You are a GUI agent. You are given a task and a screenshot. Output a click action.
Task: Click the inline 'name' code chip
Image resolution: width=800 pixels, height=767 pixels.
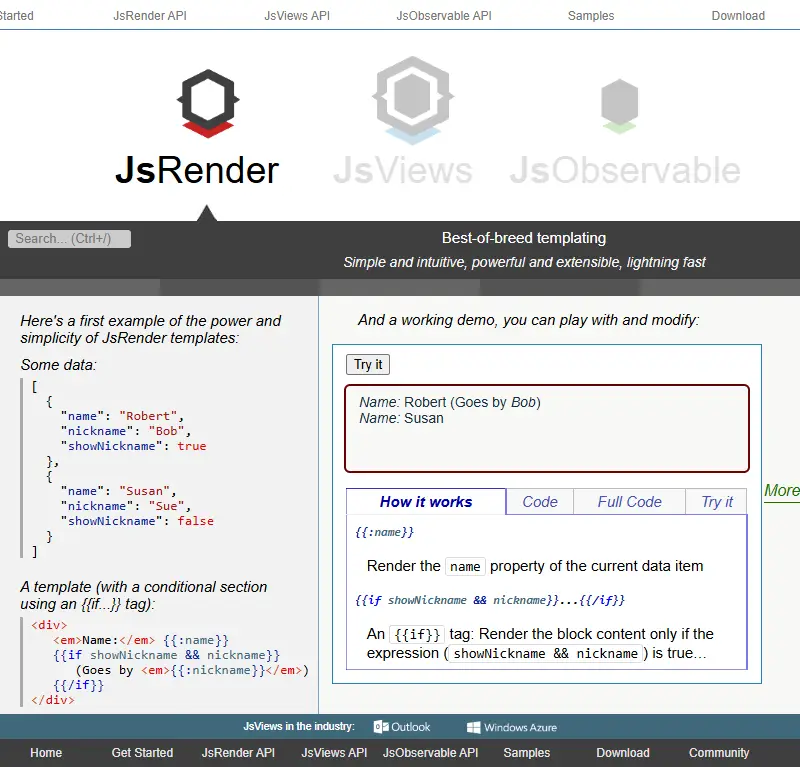(x=465, y=566)
